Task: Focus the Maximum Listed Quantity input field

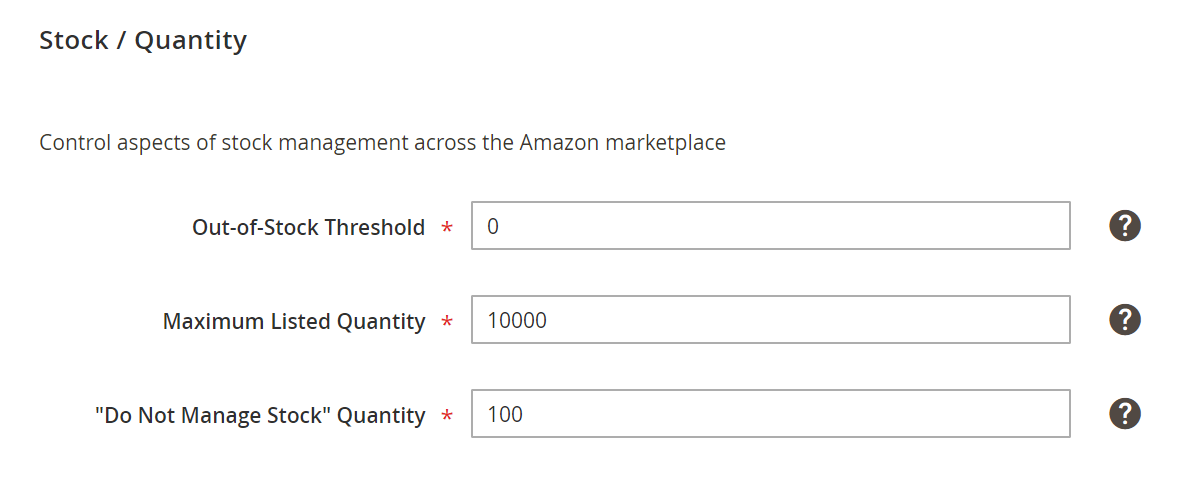Action: click(771, 320)
